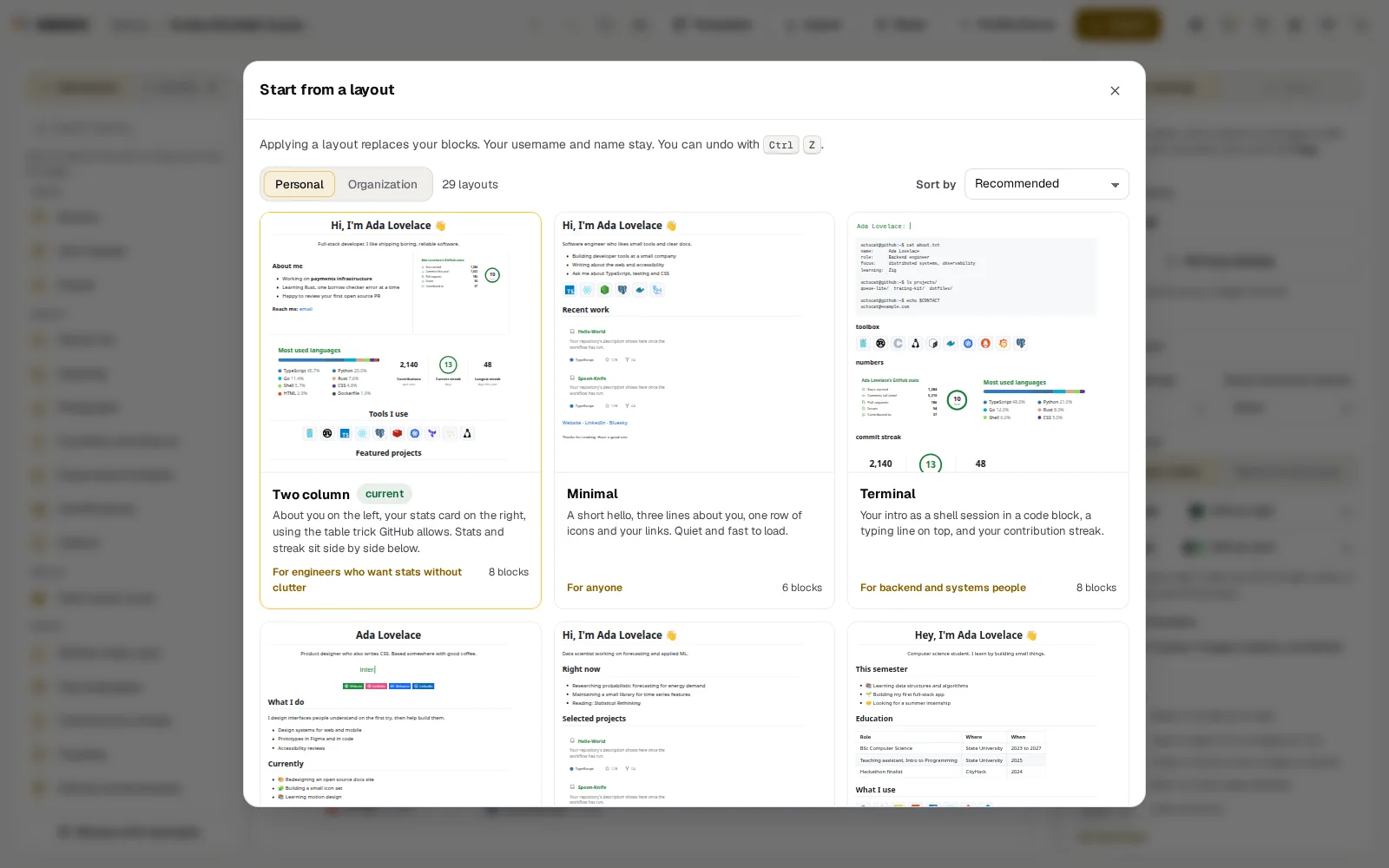1389x868 pixels.
Task: Click the Minimal description 'A short hello…'
Action: 684,523
